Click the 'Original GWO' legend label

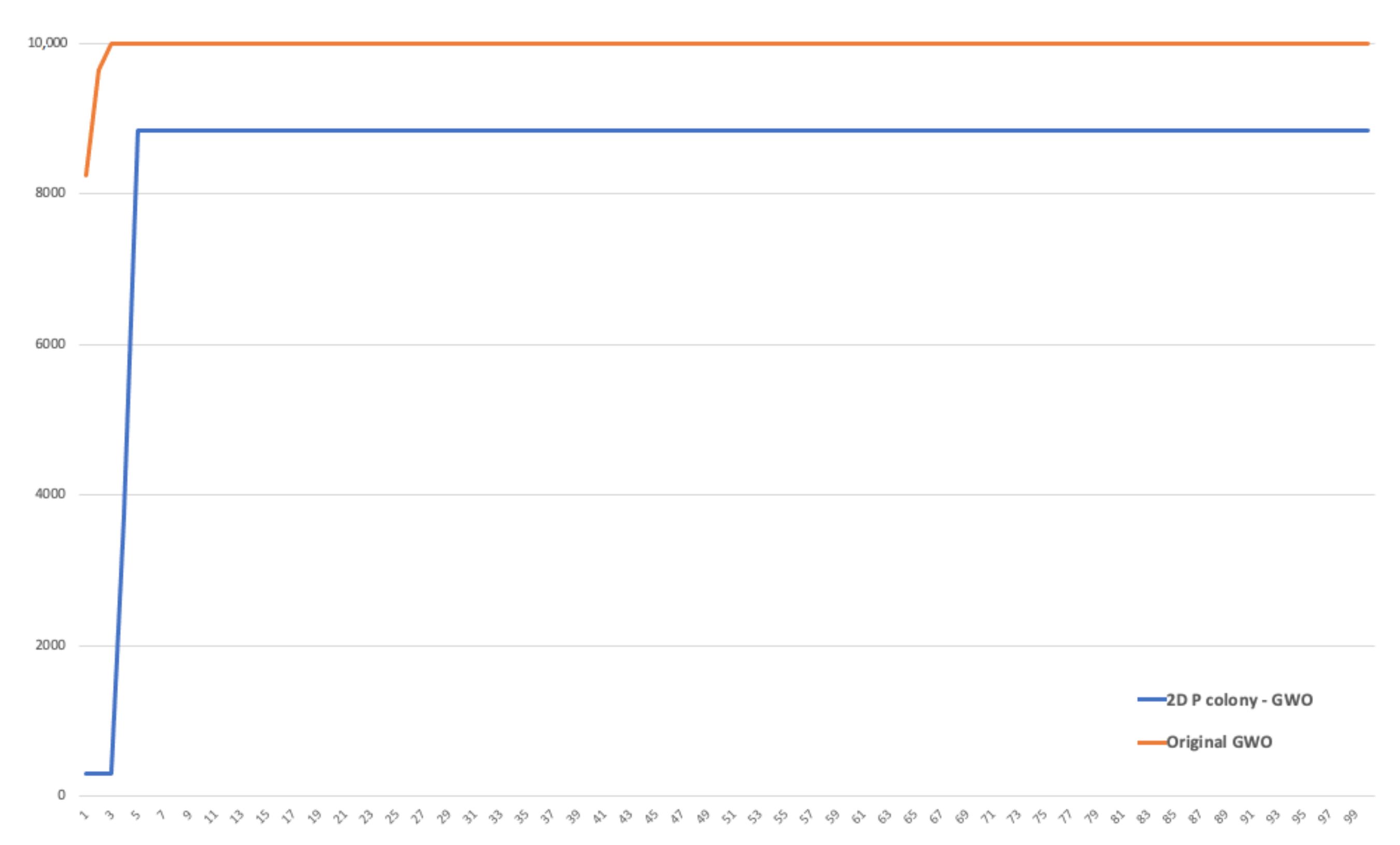(1219, 741)
